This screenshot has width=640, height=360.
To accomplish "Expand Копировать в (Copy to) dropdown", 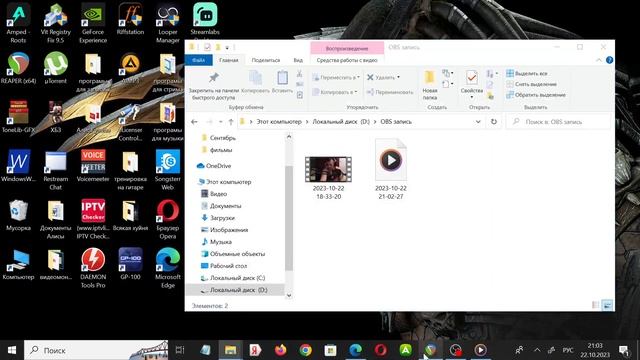I will tap(334, 92).
